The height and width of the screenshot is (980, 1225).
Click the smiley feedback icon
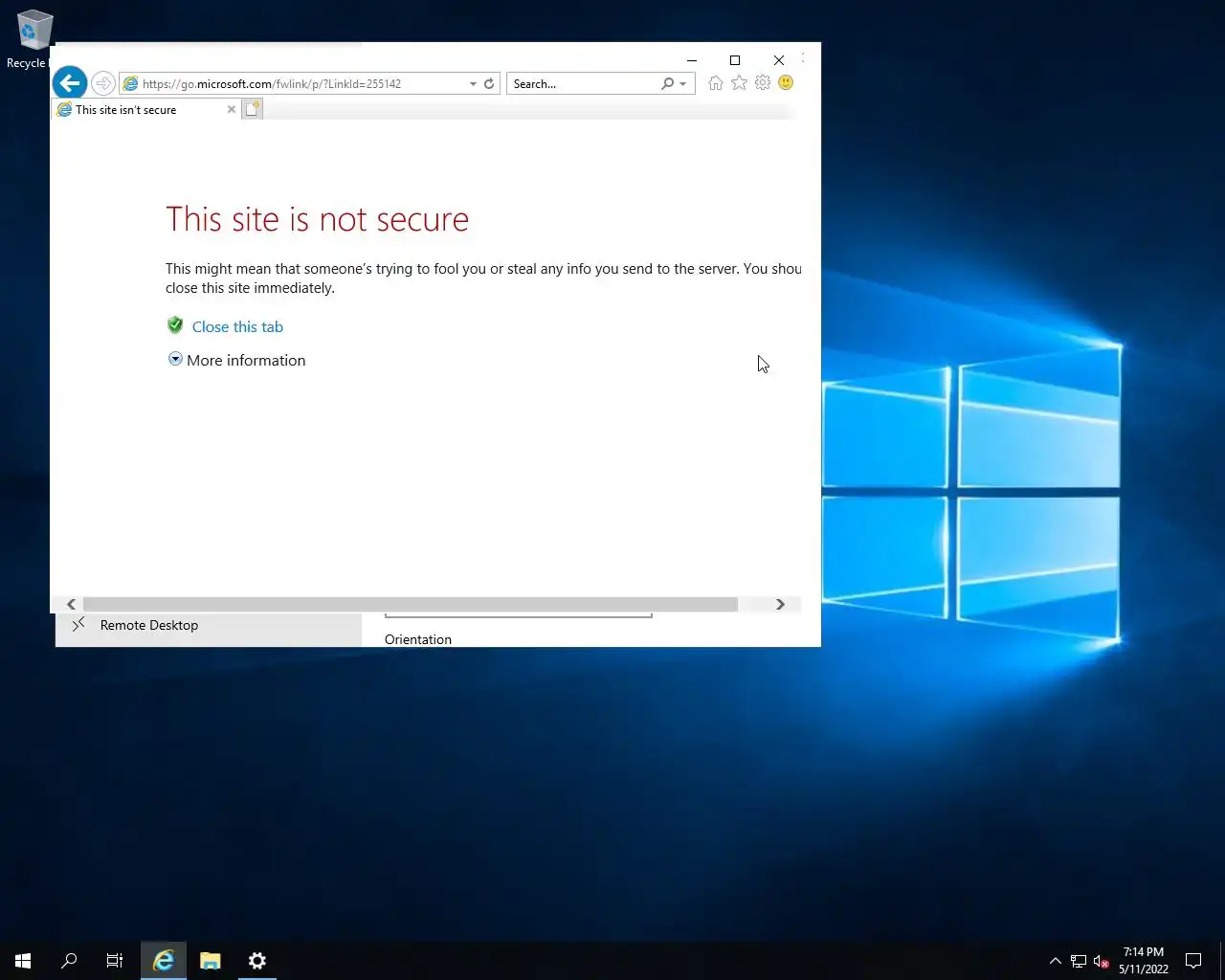[786, 83]
